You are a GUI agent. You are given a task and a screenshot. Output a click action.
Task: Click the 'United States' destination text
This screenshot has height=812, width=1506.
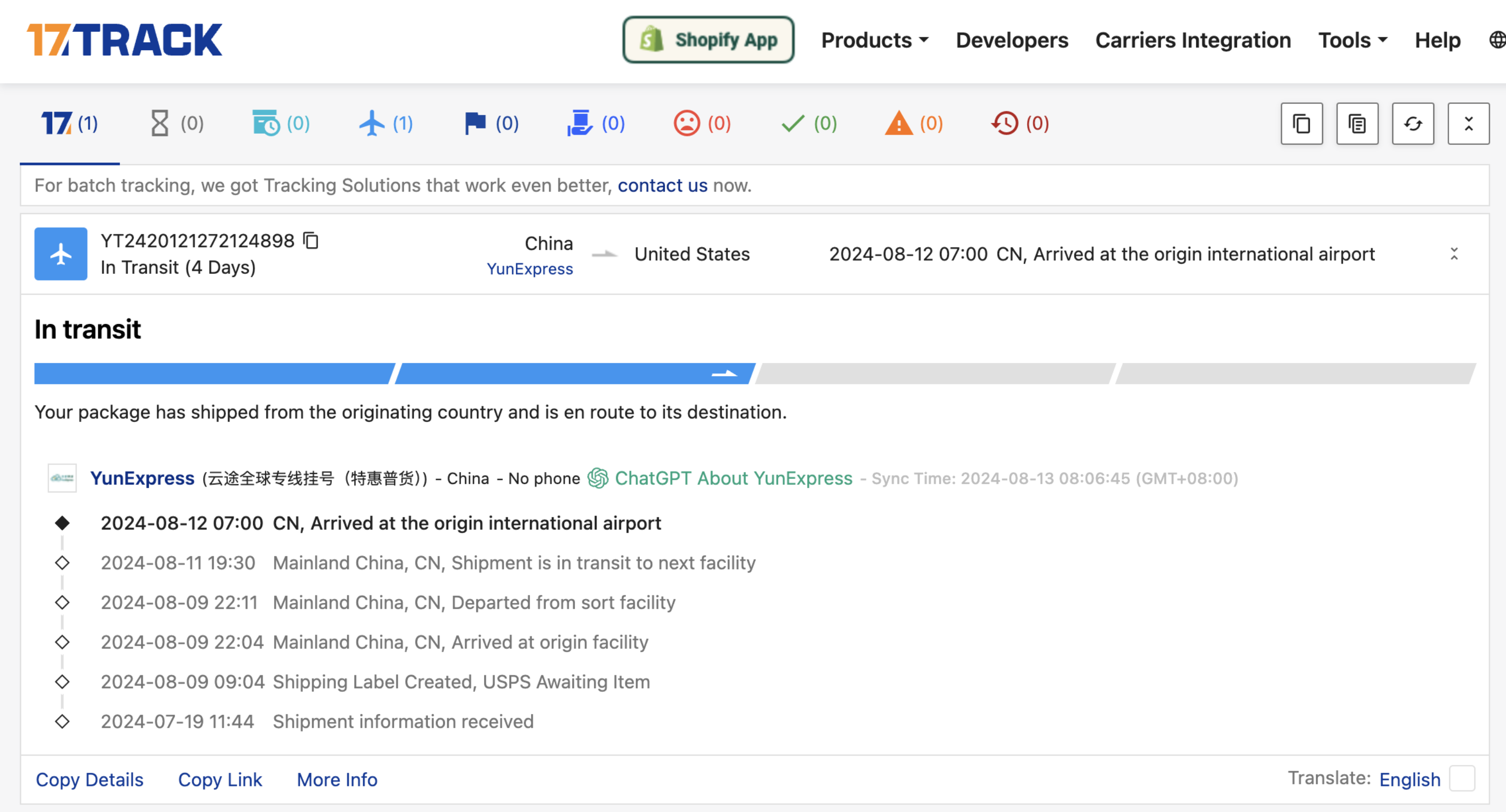click(x=692, y=253)
